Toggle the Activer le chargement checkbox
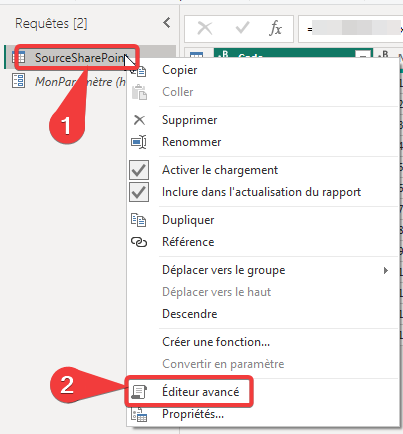 click(x=139, y=170)
